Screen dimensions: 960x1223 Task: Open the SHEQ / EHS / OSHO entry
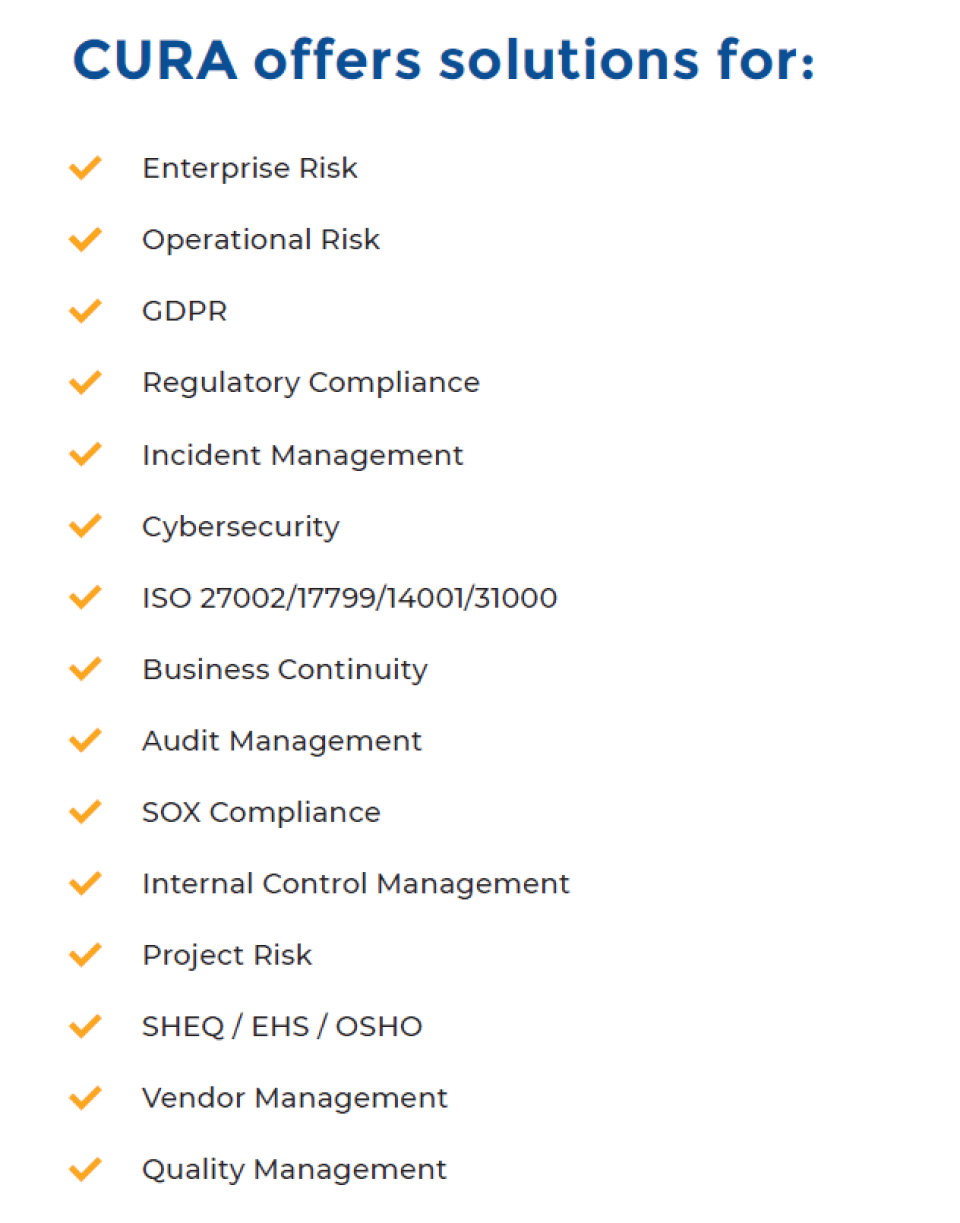(282, 1027)
